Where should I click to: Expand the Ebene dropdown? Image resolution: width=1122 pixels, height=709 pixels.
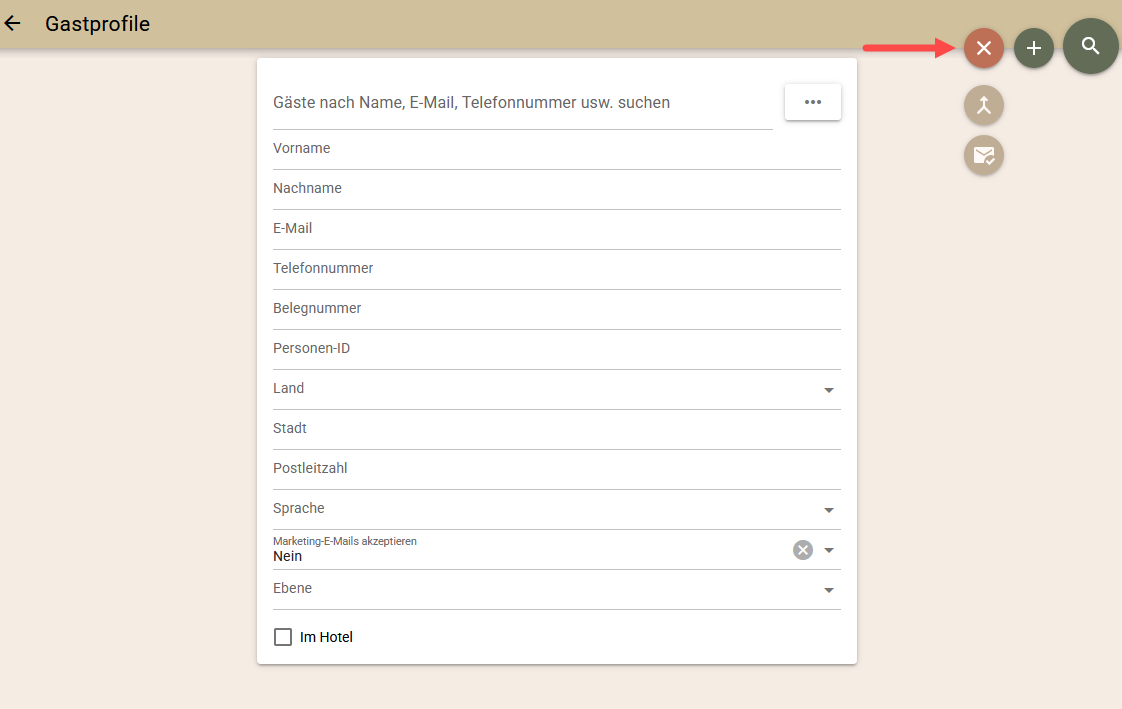[x=557, y=590]
